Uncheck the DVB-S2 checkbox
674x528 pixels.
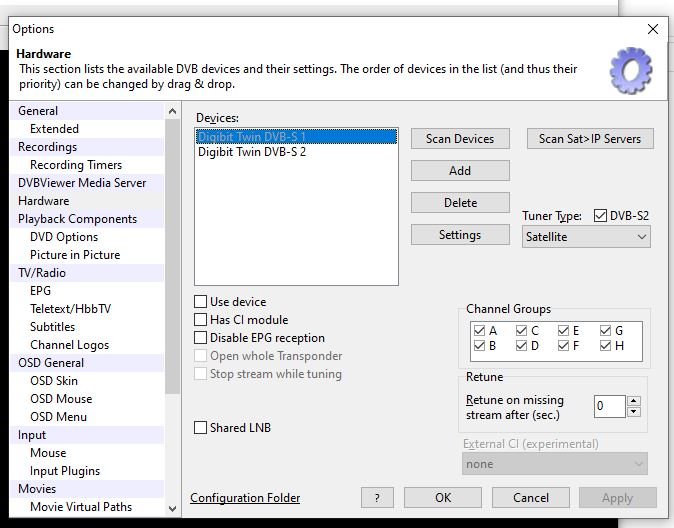click(600, 216)
